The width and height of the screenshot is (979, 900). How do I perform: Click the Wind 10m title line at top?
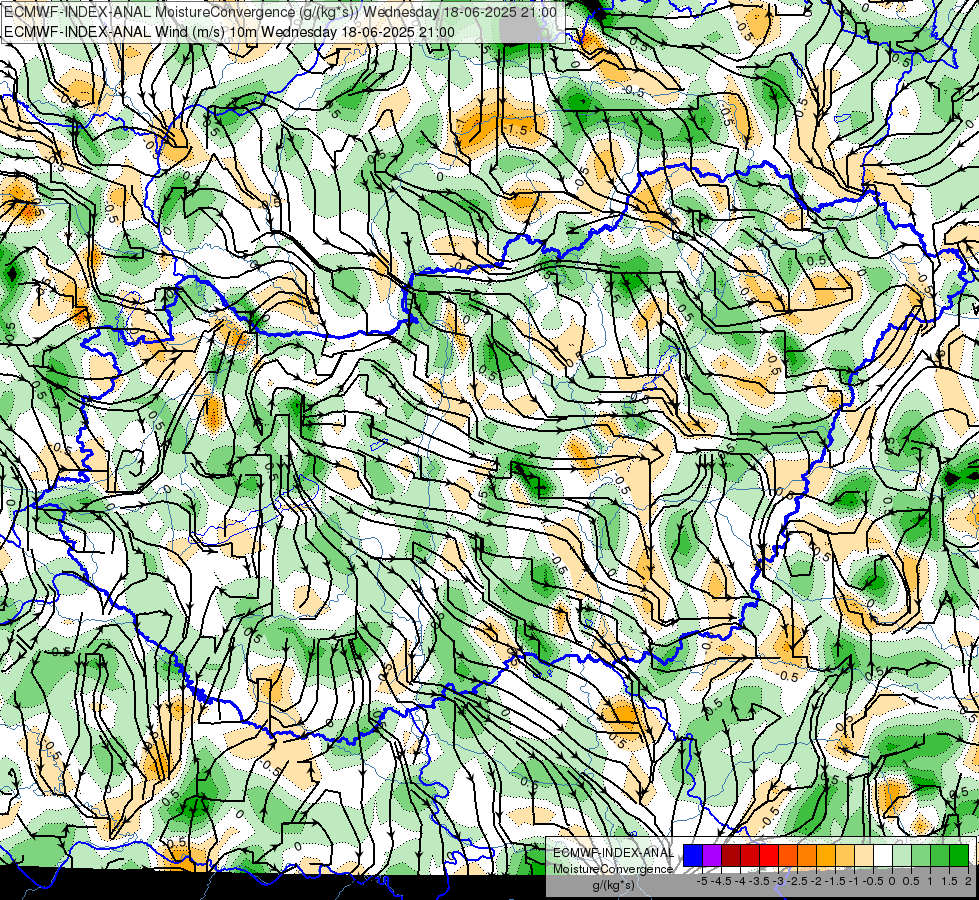tap(229, 31)
